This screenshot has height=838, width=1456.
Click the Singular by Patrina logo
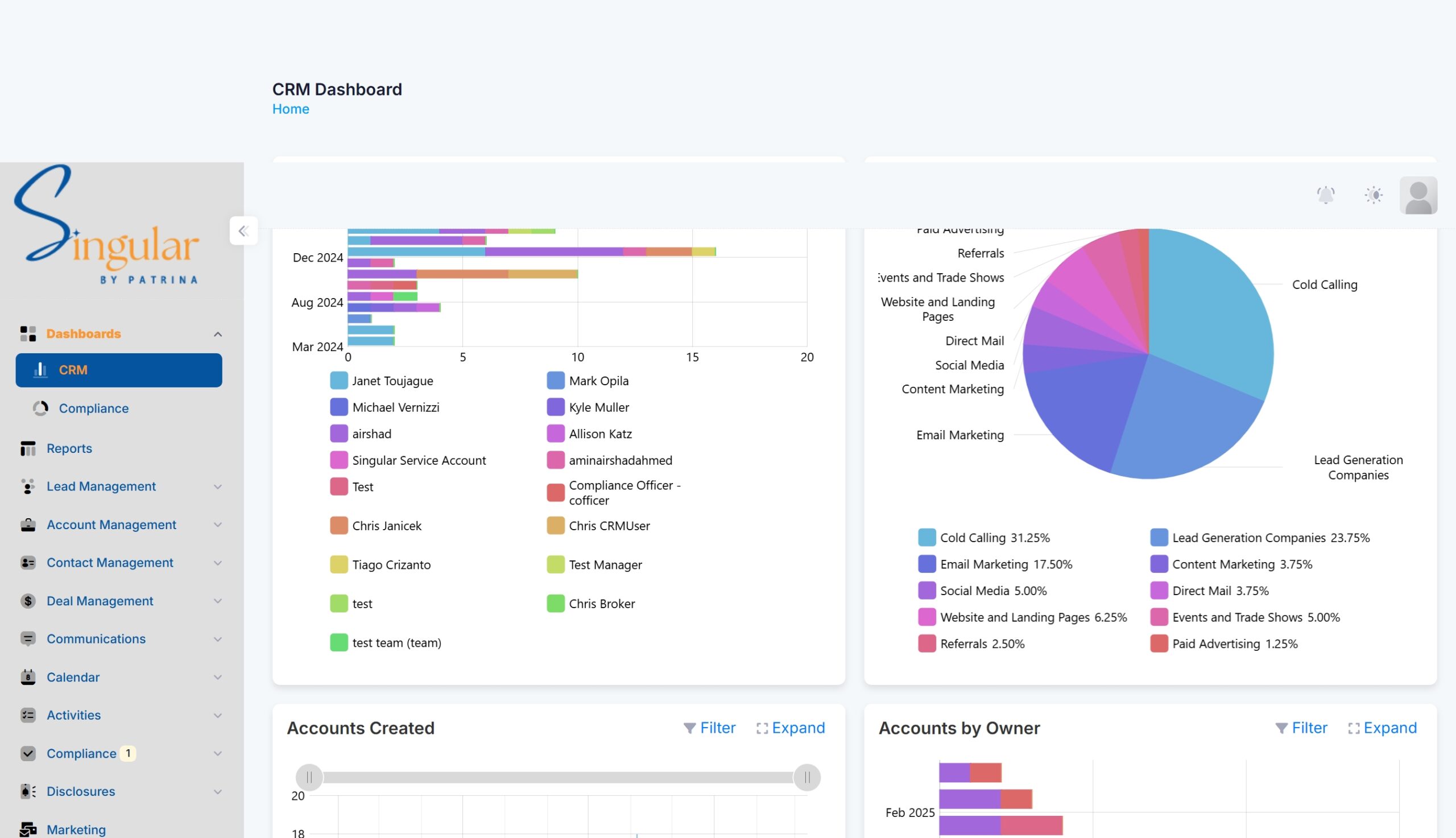(x=107, y=226)
